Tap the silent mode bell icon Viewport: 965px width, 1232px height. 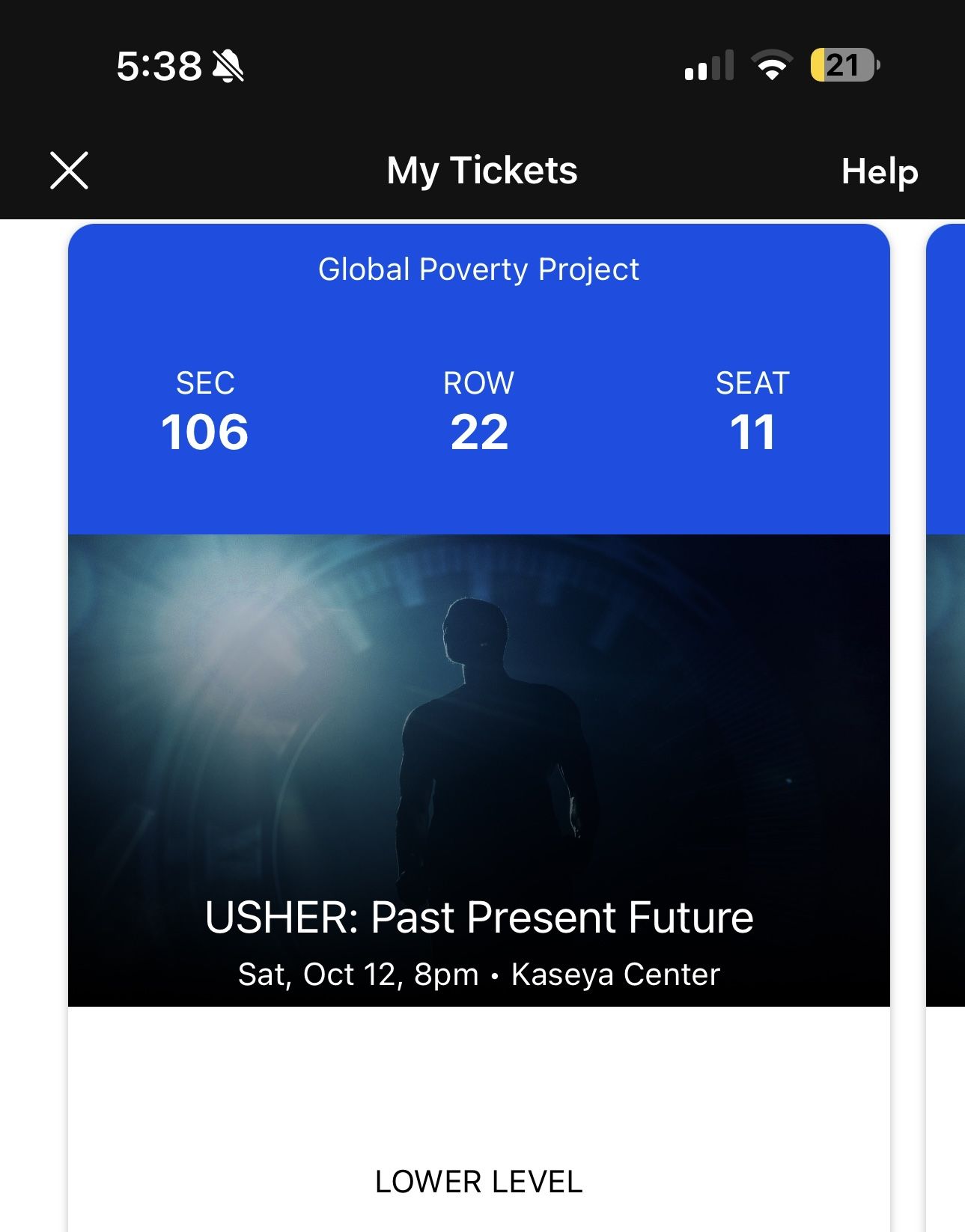228,66
